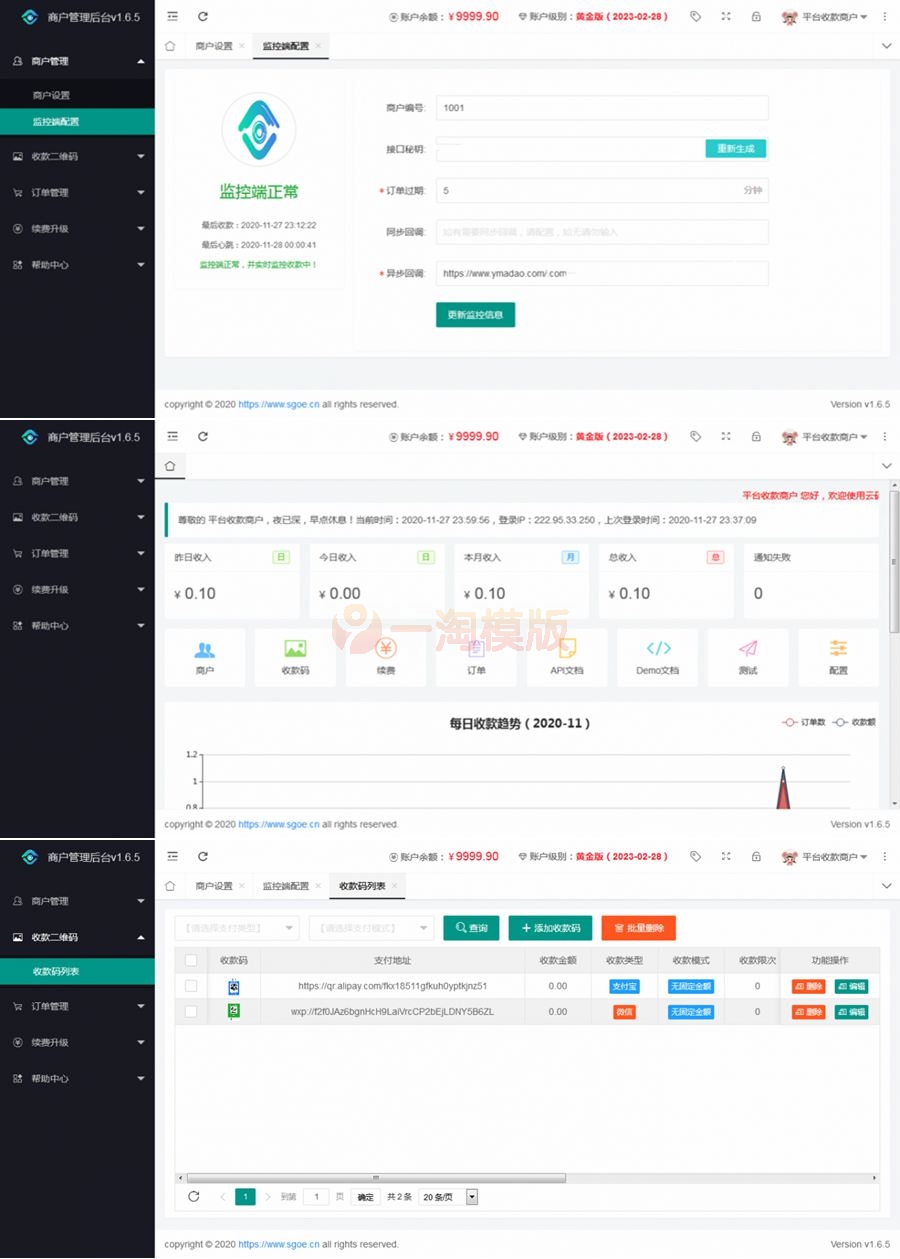Open the 续费 yen shortcut icon
Image resolution: width=900 pixels, height=1259 pixels.
pyautogui.click(x=386, y=650)
